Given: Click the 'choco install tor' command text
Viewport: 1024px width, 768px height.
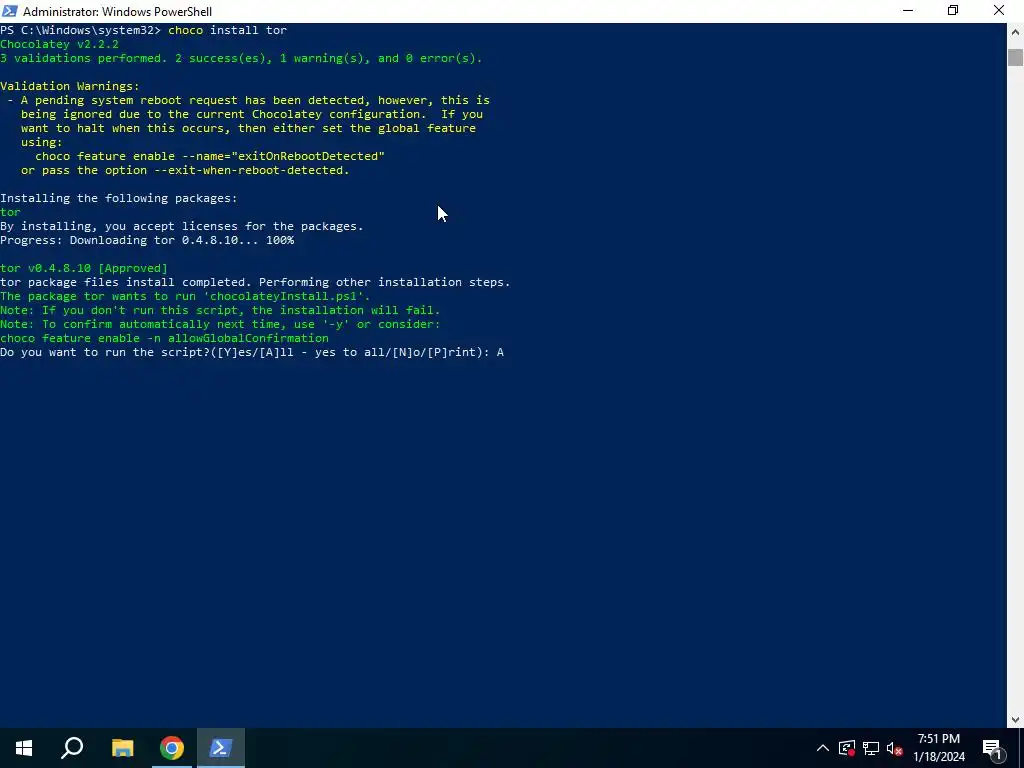Looking at the screenshot, I should [x=227, y=30].
